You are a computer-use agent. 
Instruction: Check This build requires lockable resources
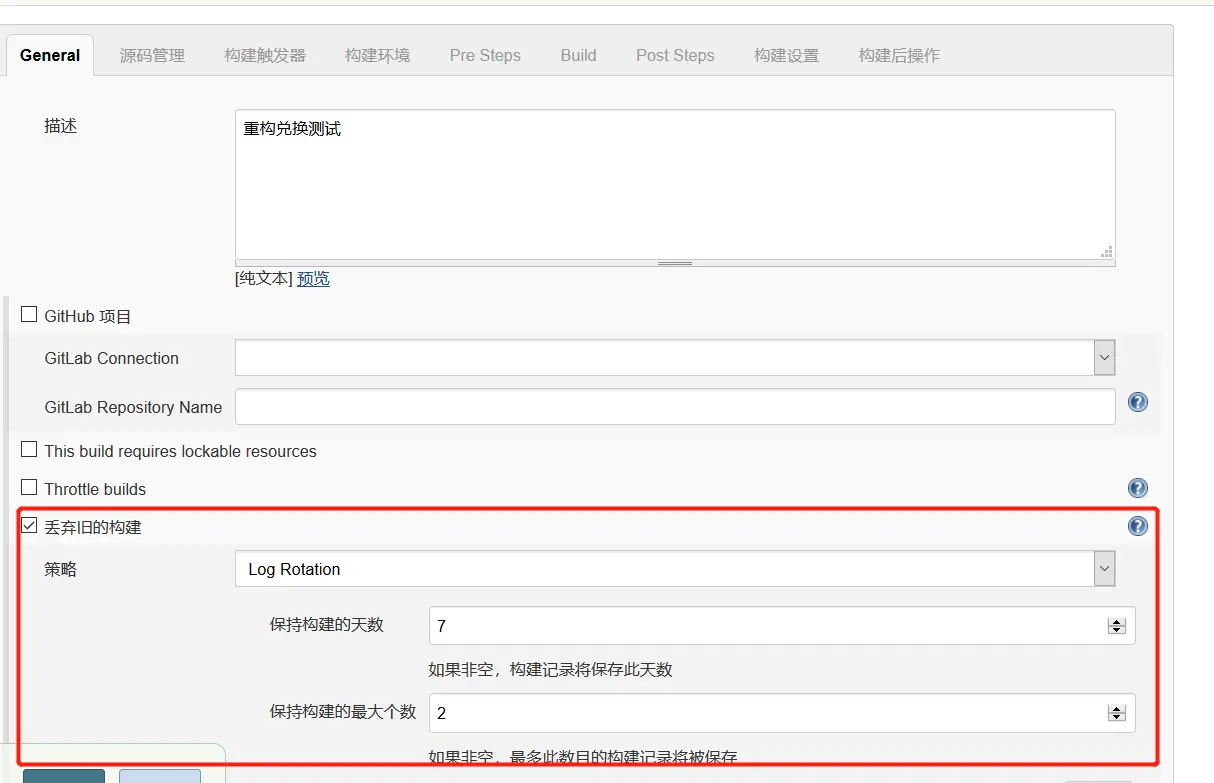29,450
